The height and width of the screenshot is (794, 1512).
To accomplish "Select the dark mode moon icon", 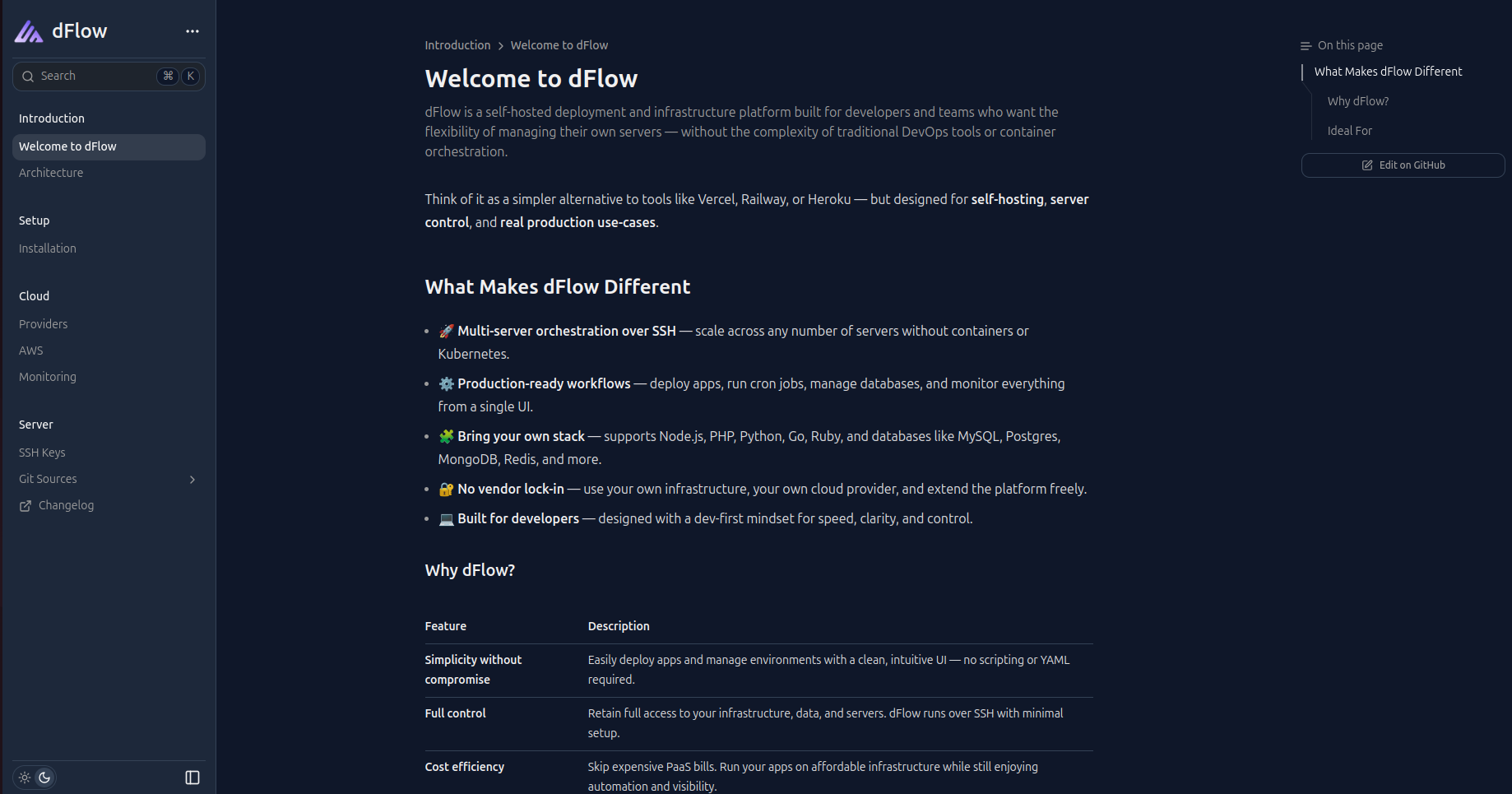I will [44, 777].
